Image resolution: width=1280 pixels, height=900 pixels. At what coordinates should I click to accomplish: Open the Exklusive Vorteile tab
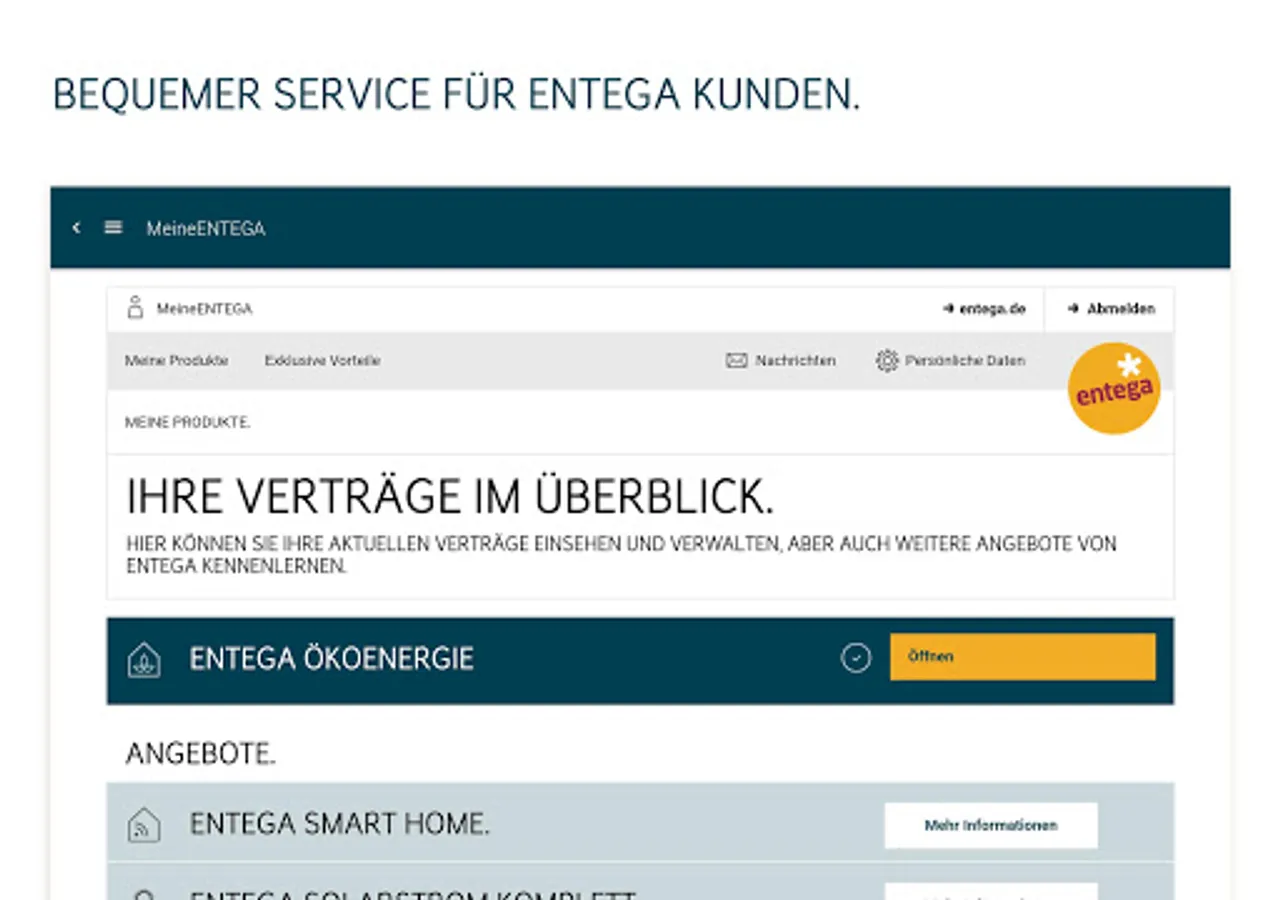(x=322, y=361)
